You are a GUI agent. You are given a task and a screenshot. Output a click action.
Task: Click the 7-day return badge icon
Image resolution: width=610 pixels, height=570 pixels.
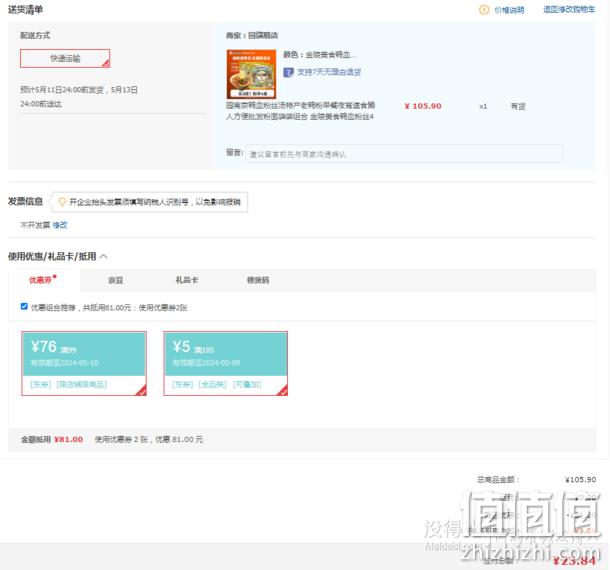(288, 72)
